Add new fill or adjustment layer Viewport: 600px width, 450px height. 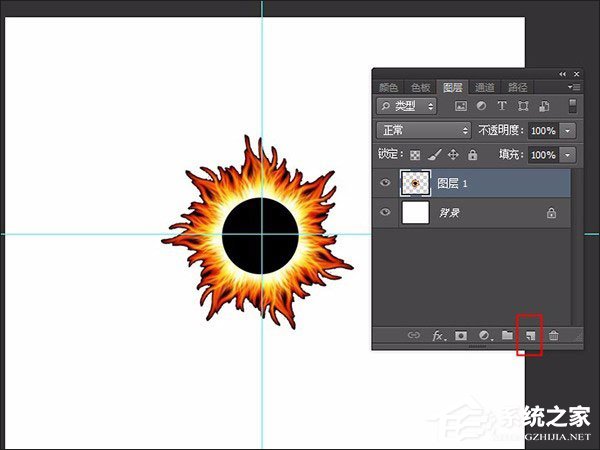(484, 337)
